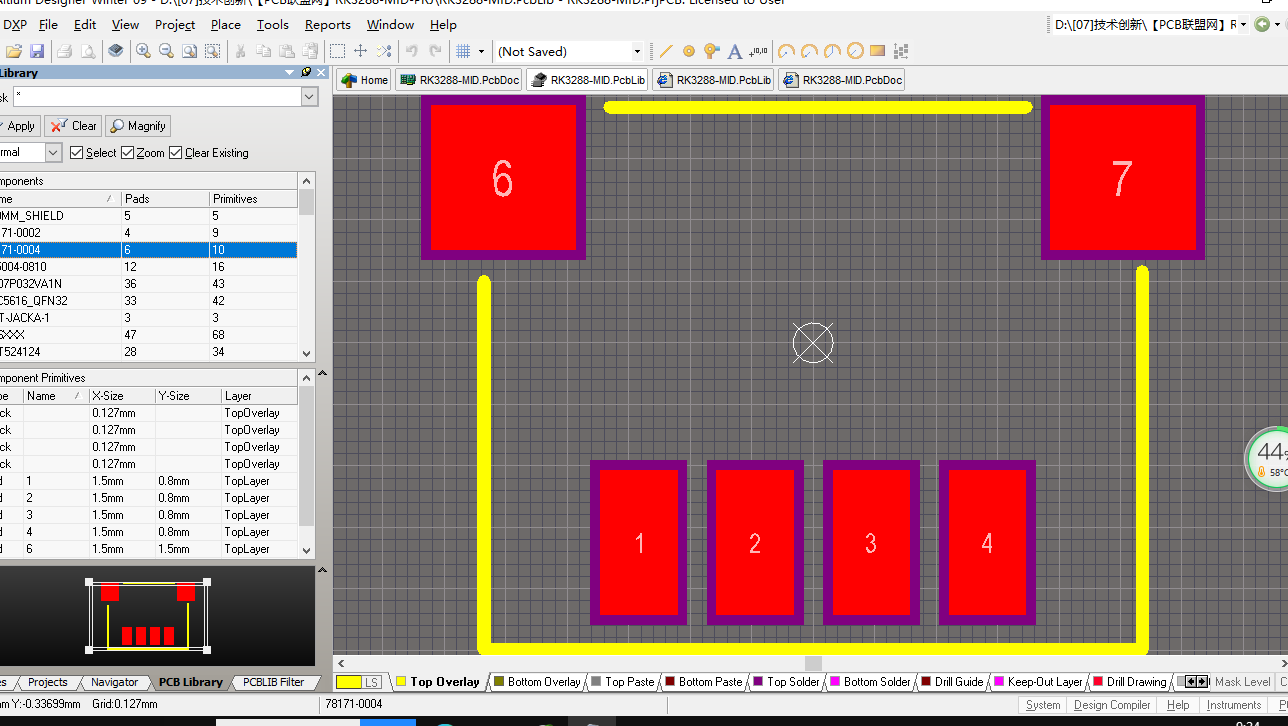Screen dimensions: 1288x726
Task: Open the Design Compiler panel button
Action: 1112,705
